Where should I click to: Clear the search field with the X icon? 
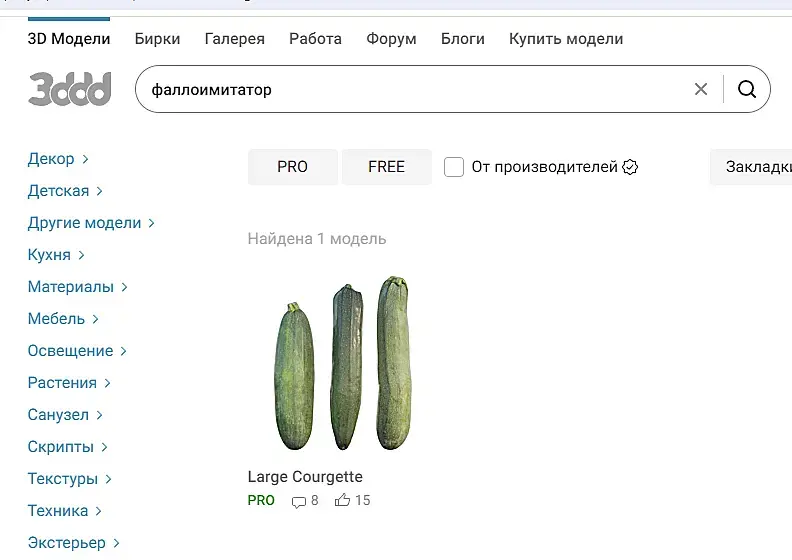coord(701,90)
